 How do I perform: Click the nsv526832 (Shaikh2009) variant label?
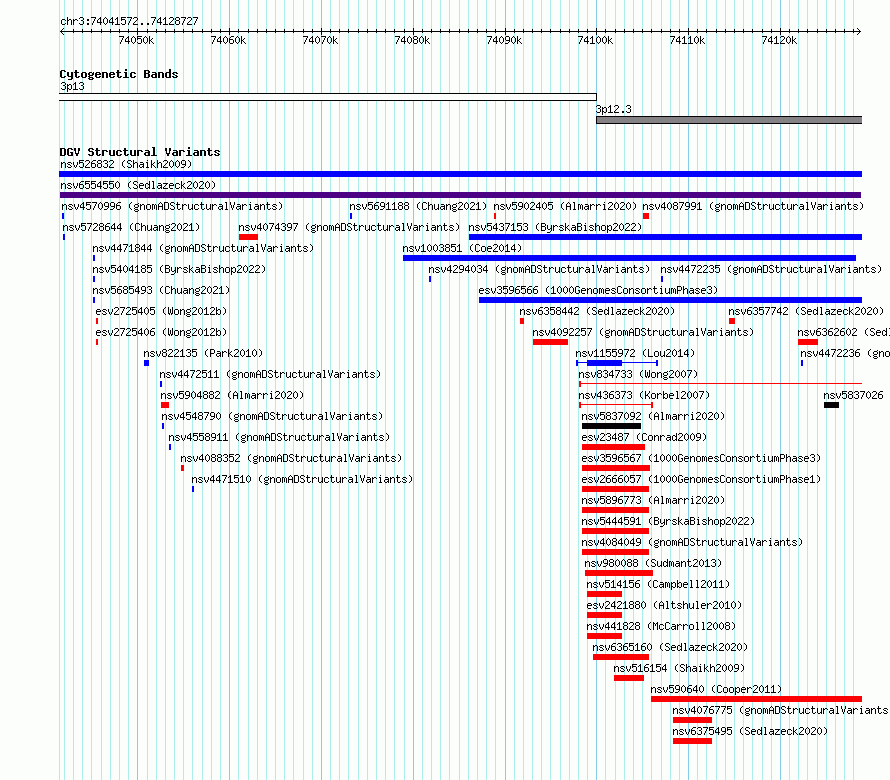tap(126, 164)
